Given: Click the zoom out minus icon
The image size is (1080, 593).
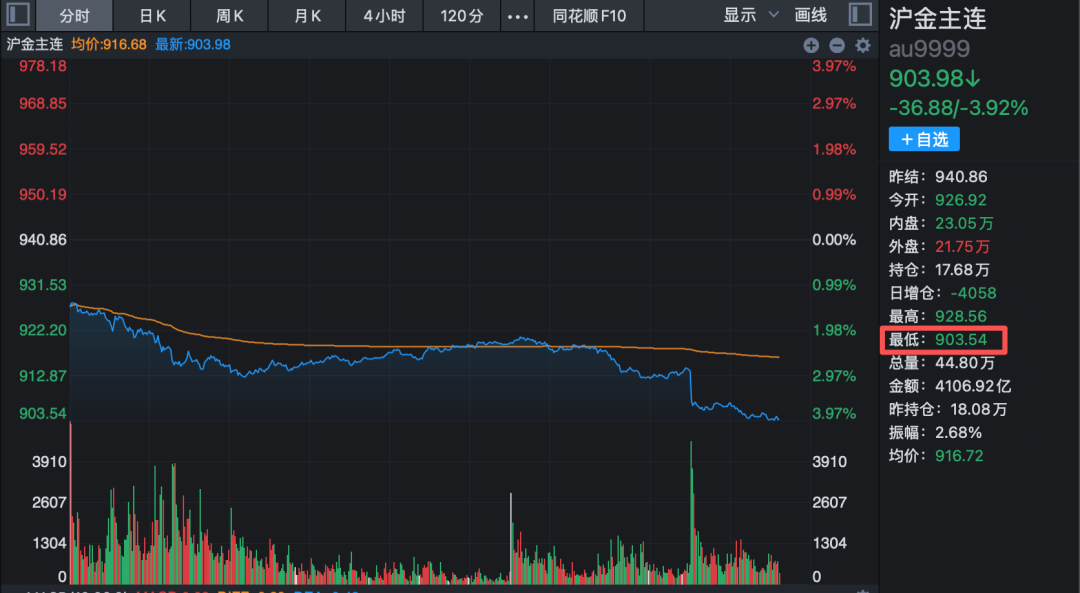Looking at the screenshot, I should pyautogui.click(x=837, y=45).
